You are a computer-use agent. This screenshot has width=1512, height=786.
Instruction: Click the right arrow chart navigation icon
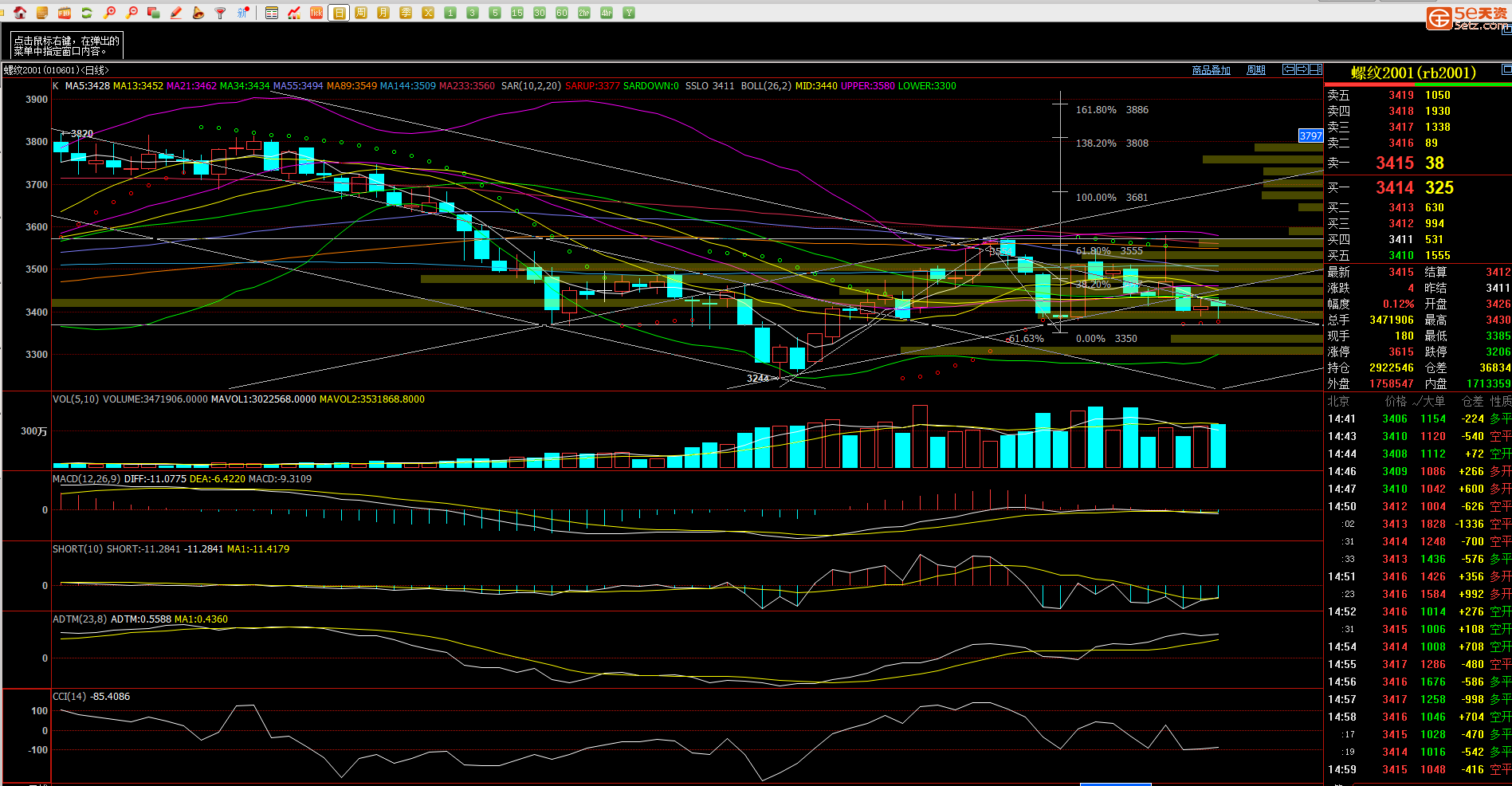point(1302,69)
